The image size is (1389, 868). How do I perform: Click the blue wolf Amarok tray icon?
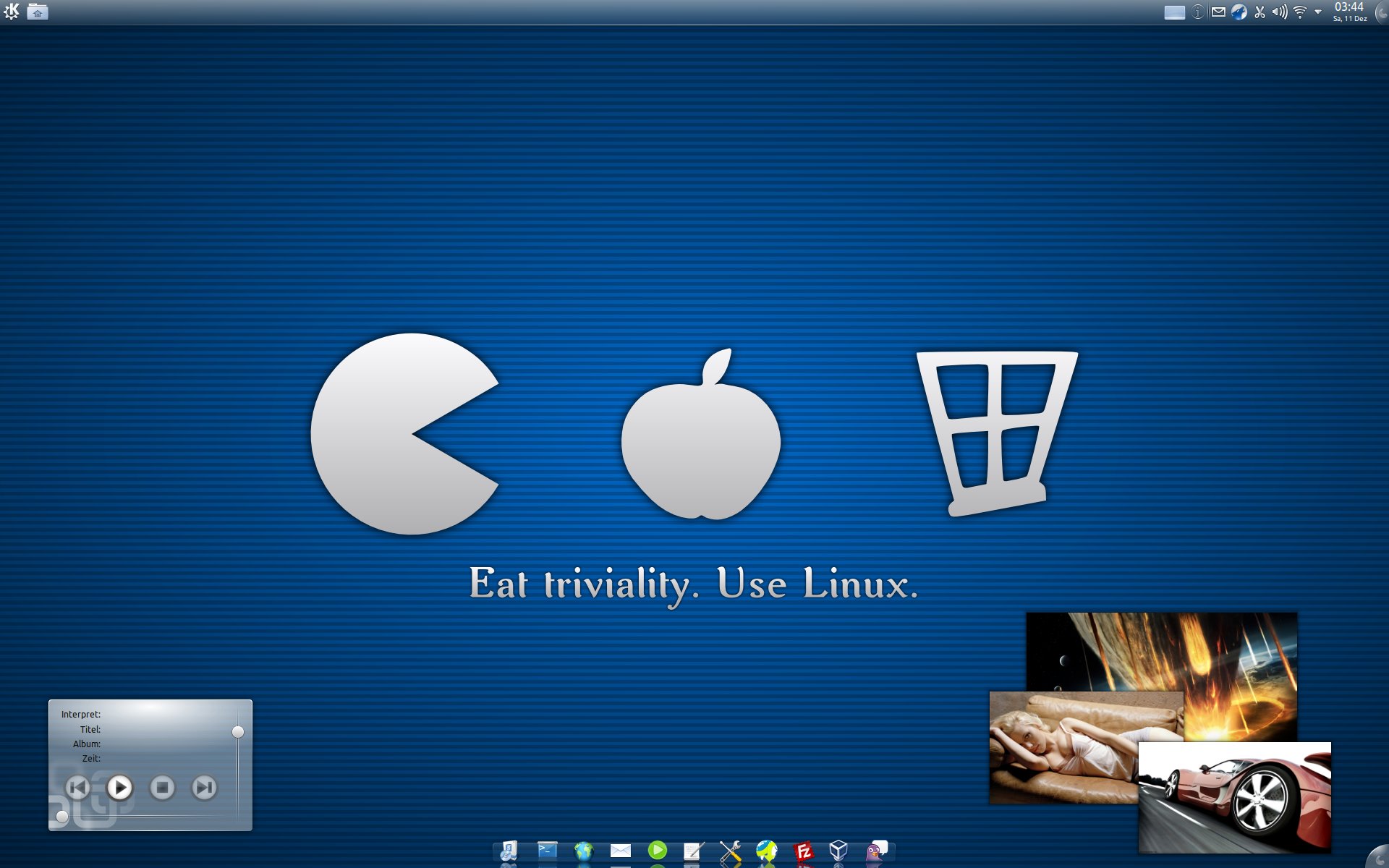coord(1239,12)
